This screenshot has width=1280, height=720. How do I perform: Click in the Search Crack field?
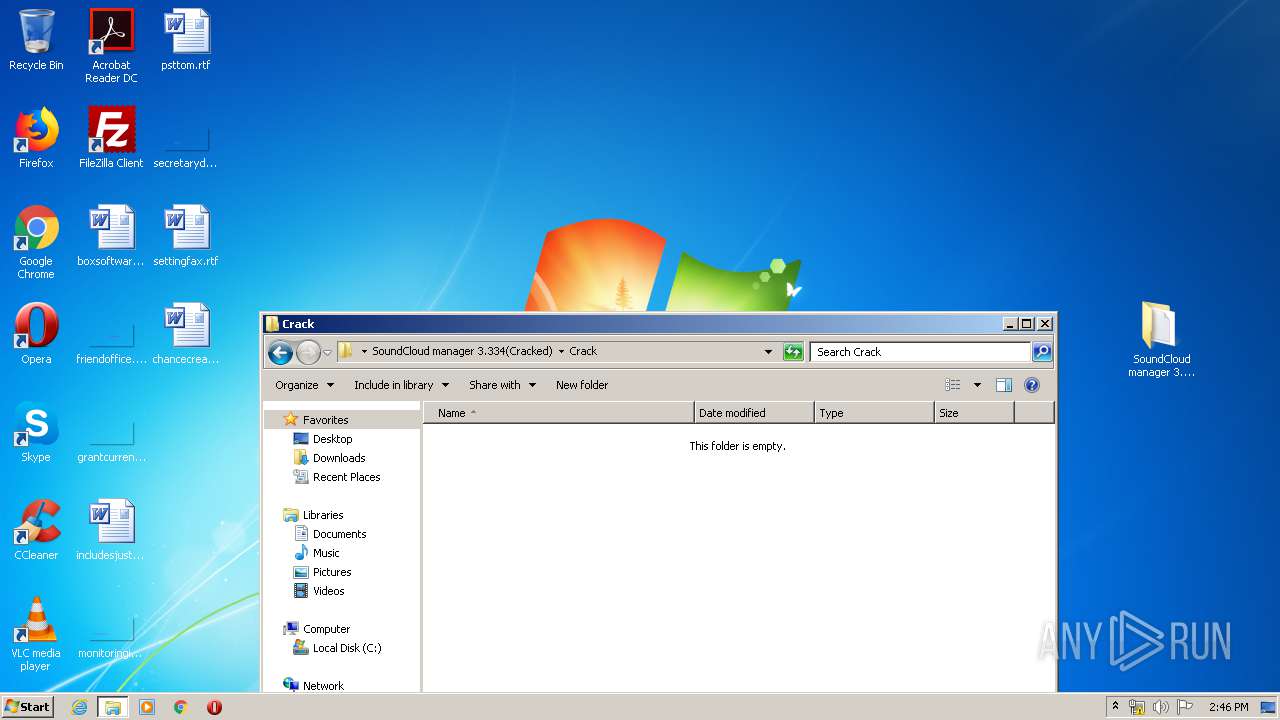tap(920, 352)
